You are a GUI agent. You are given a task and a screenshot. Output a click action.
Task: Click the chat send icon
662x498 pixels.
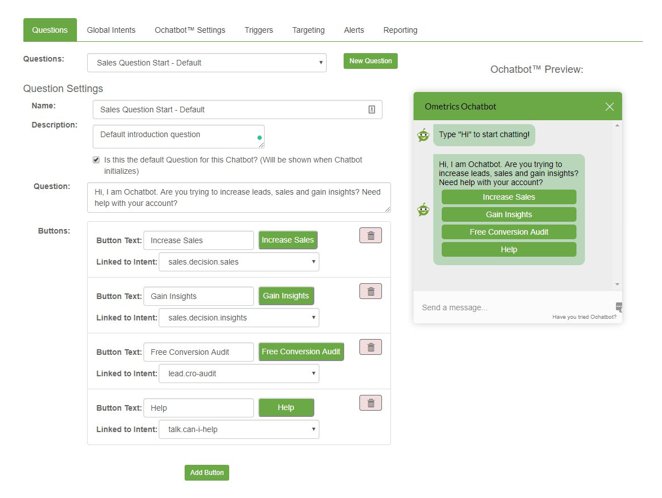click(x=619, y=307)
